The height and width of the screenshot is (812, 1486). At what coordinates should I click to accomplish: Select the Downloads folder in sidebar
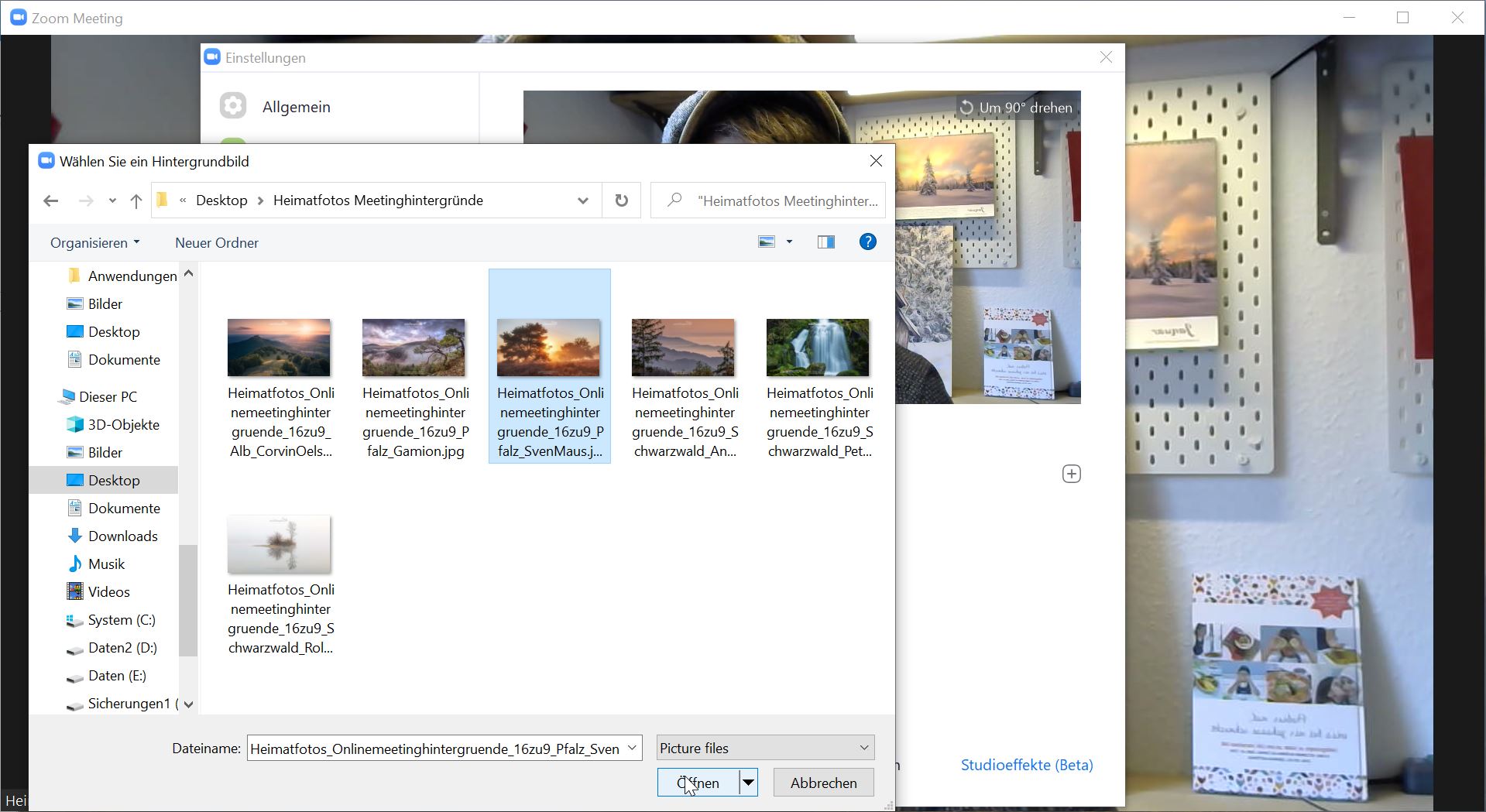click(x=122, y=536)
